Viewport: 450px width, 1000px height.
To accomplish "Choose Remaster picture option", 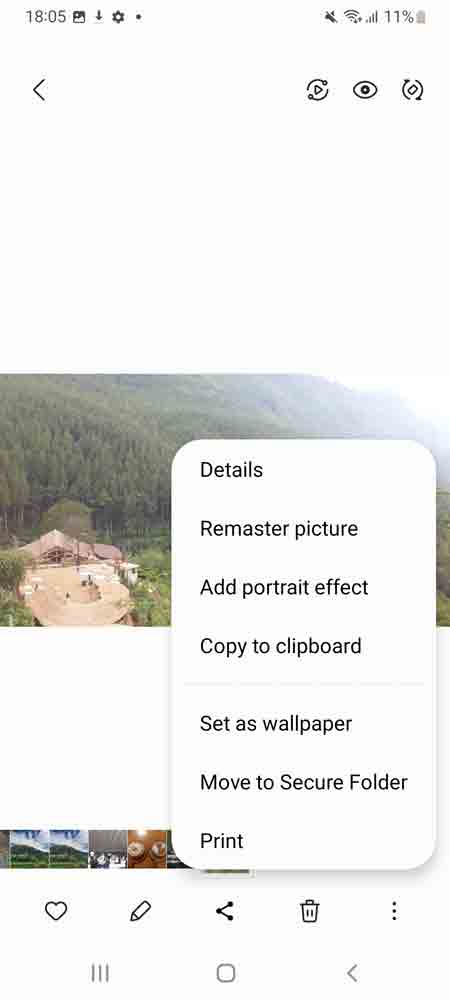I will tap(279, 529).
